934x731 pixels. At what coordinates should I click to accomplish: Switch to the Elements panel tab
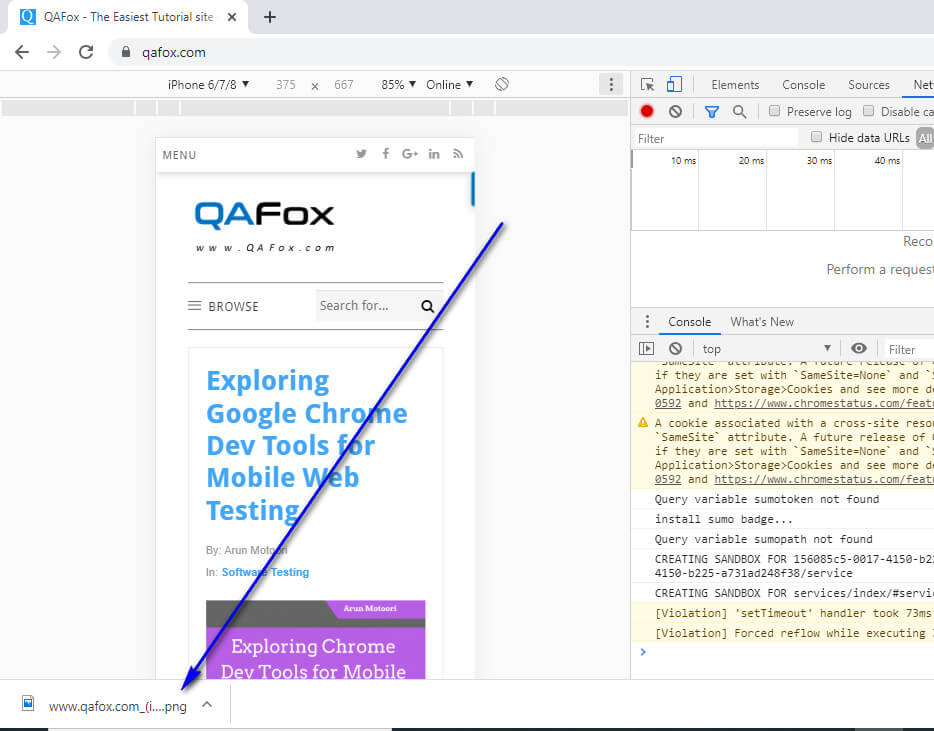[735, 85]
